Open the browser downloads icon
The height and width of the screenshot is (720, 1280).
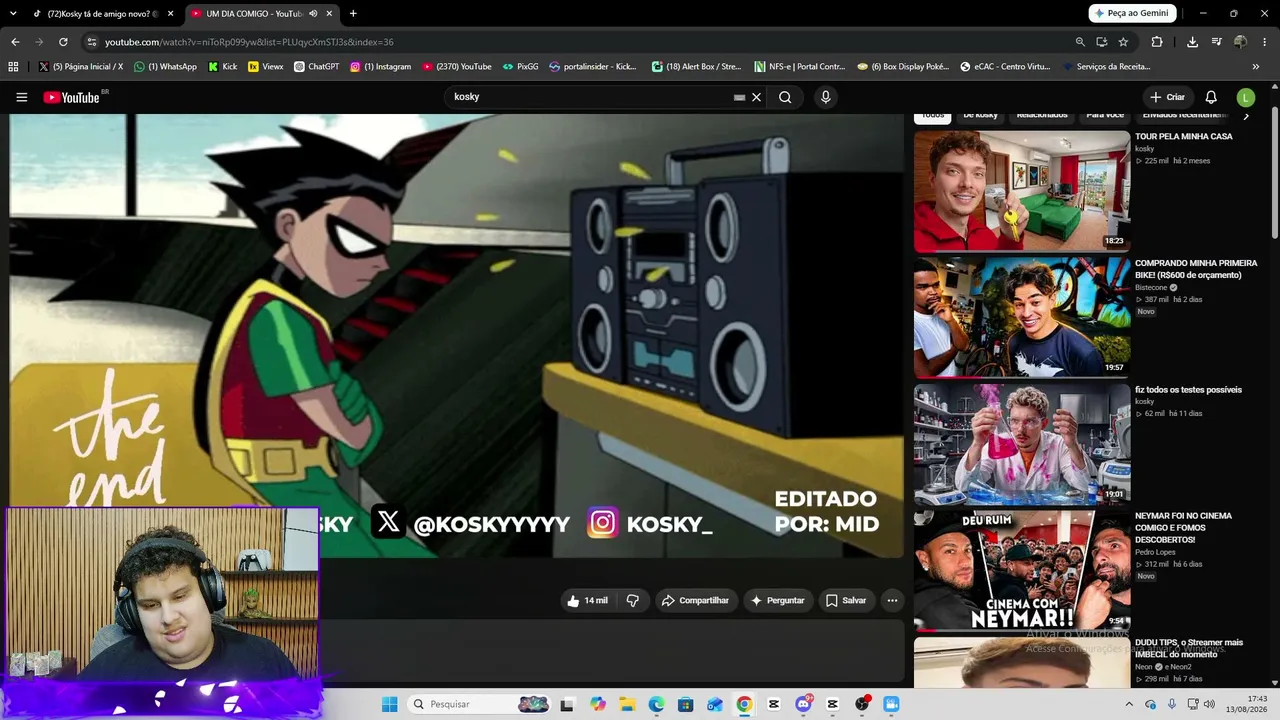click(x=1192, y=42)
